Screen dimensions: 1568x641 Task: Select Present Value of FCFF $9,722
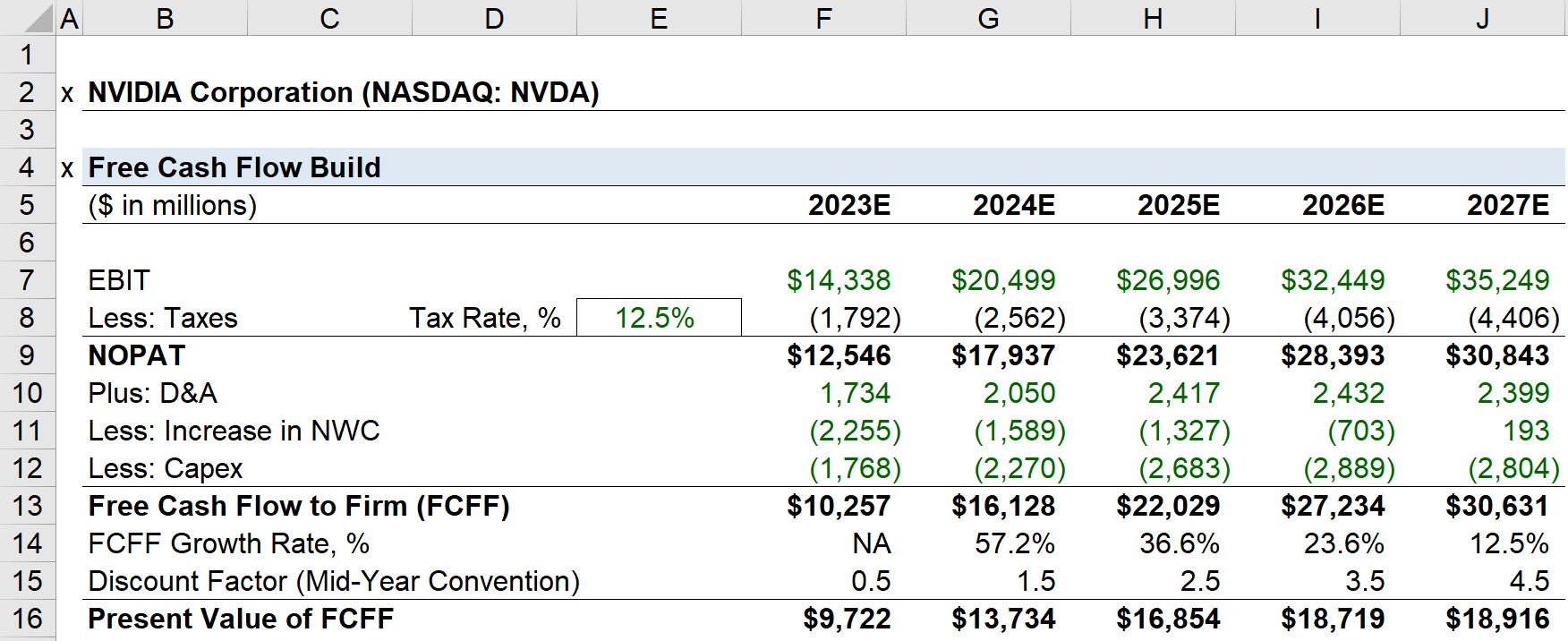(x=847, y=619)
